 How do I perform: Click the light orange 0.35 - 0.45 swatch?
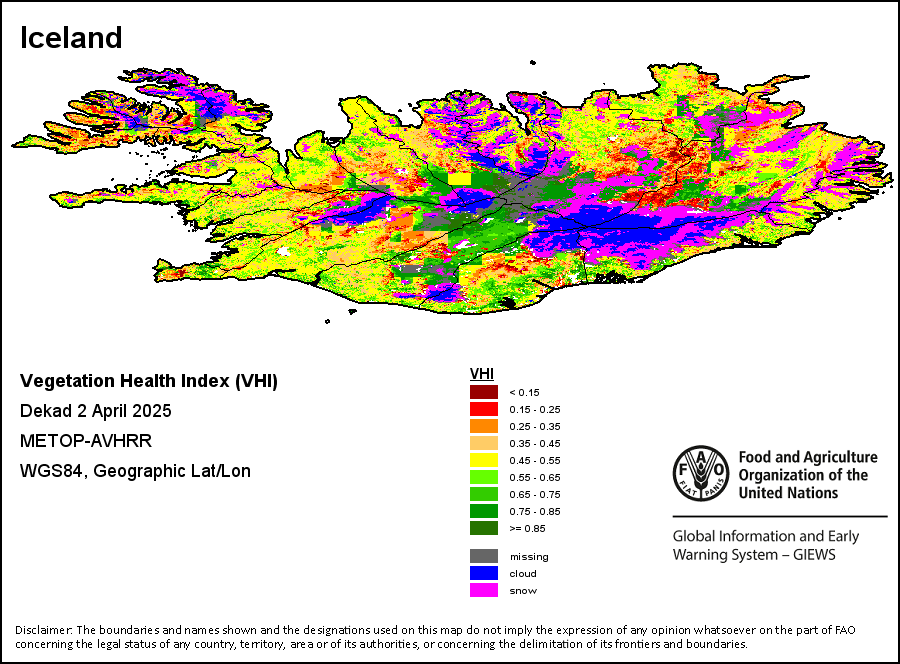(x=484, y=443)
